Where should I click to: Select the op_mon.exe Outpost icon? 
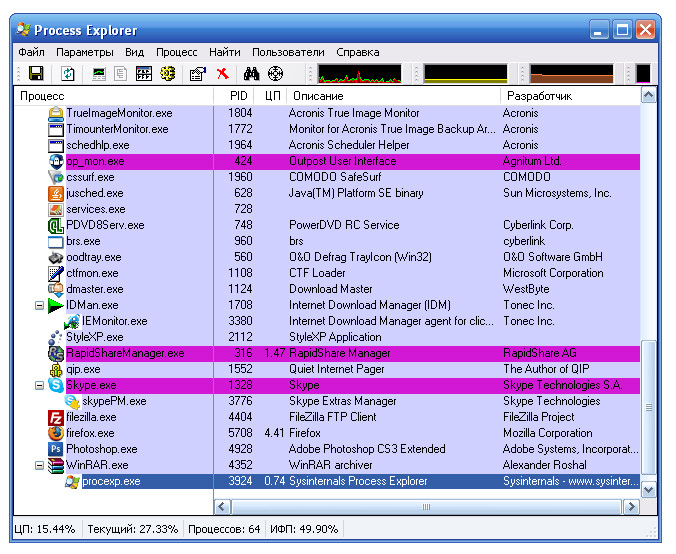pyautogui.click(x=56, y=161)
